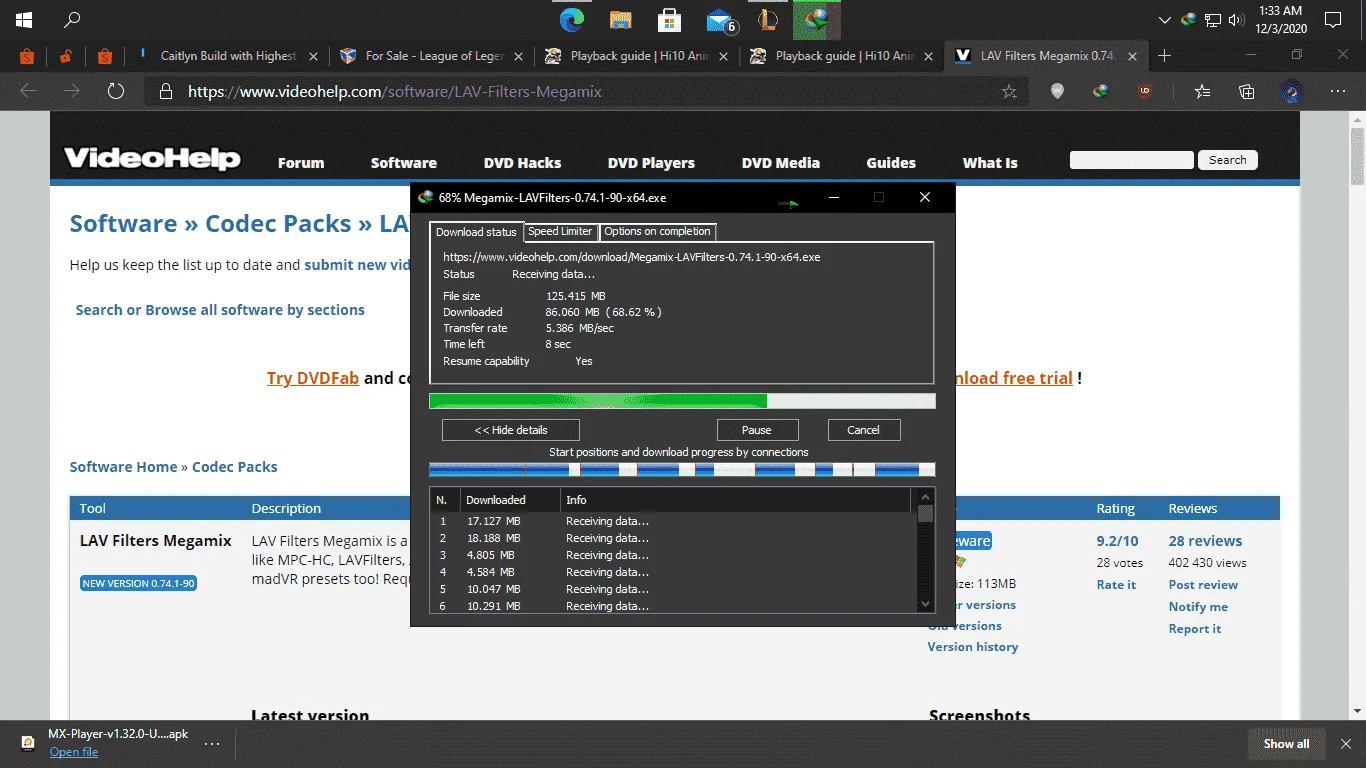Open the Action Center notifications icon
Image resolution: width=1366 pixels, height=768 pixels.
(x=1332, y=20)
